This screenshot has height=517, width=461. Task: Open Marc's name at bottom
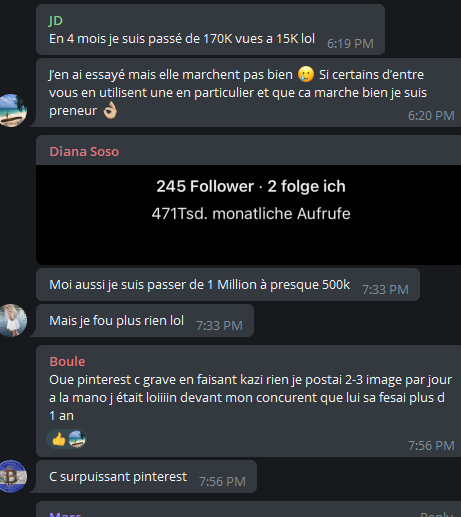pyautogui.click(x=65, y=514)
